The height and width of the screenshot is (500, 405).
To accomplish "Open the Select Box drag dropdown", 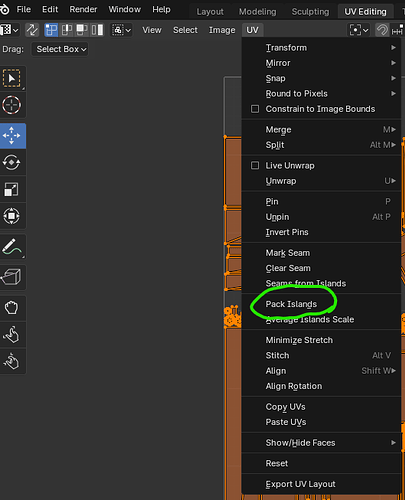I will point(60,49).
